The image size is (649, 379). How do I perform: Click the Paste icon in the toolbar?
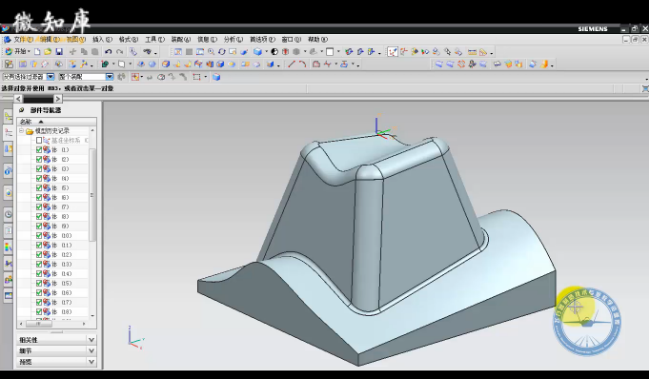point(95,52)
